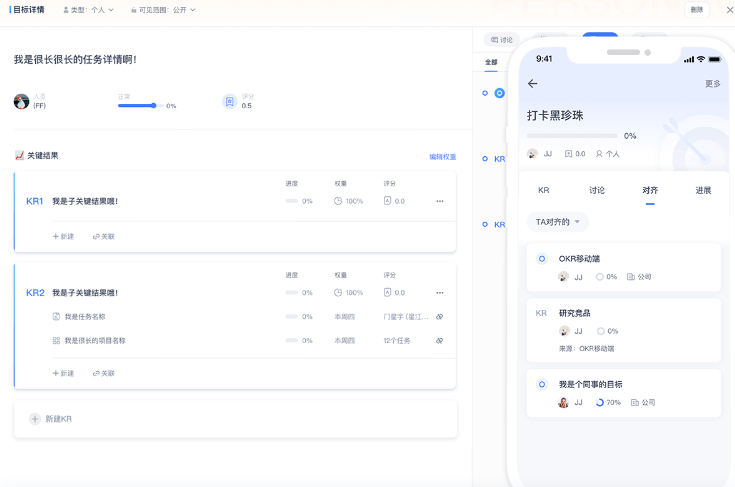
Task: Tap the 打卡黑珍珠 title
Action: point(555,115)
